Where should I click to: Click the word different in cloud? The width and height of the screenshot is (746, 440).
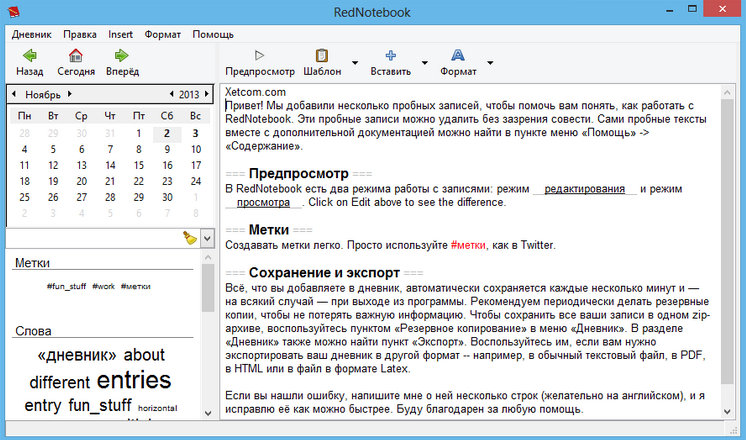coord(59,382)
